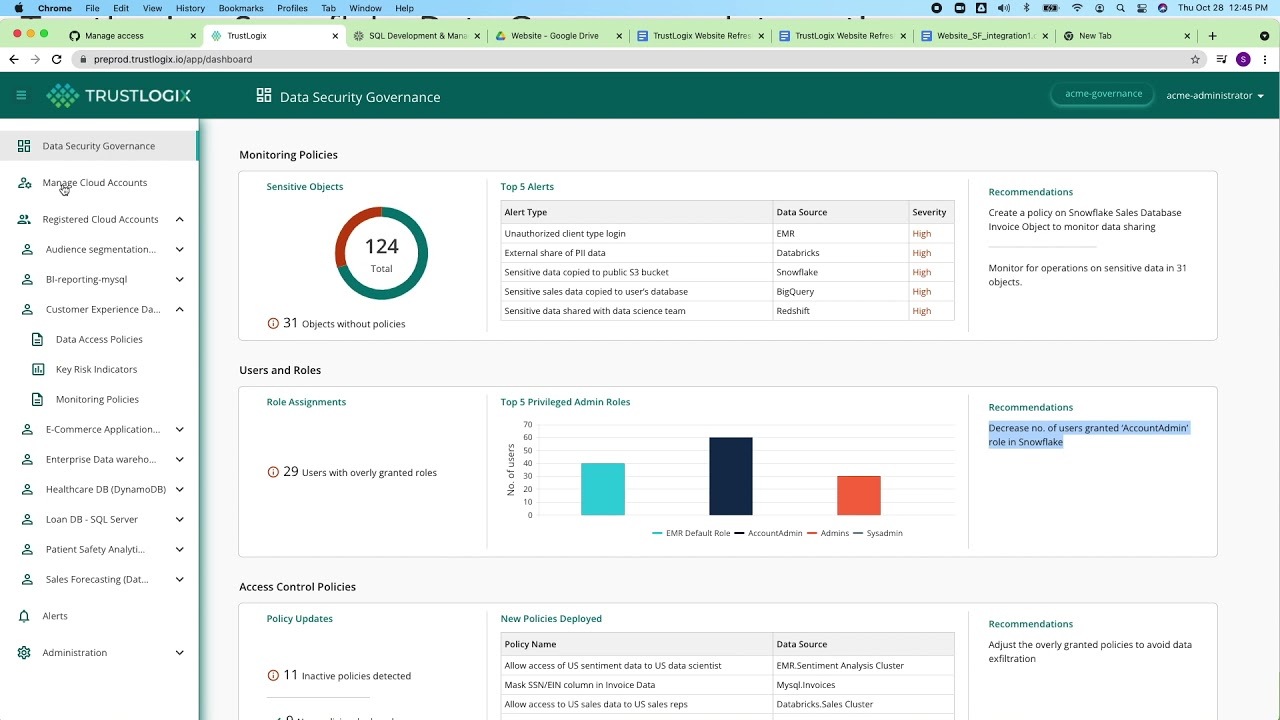Click the Healthcare DB account icon

click(x=27, y=489)
